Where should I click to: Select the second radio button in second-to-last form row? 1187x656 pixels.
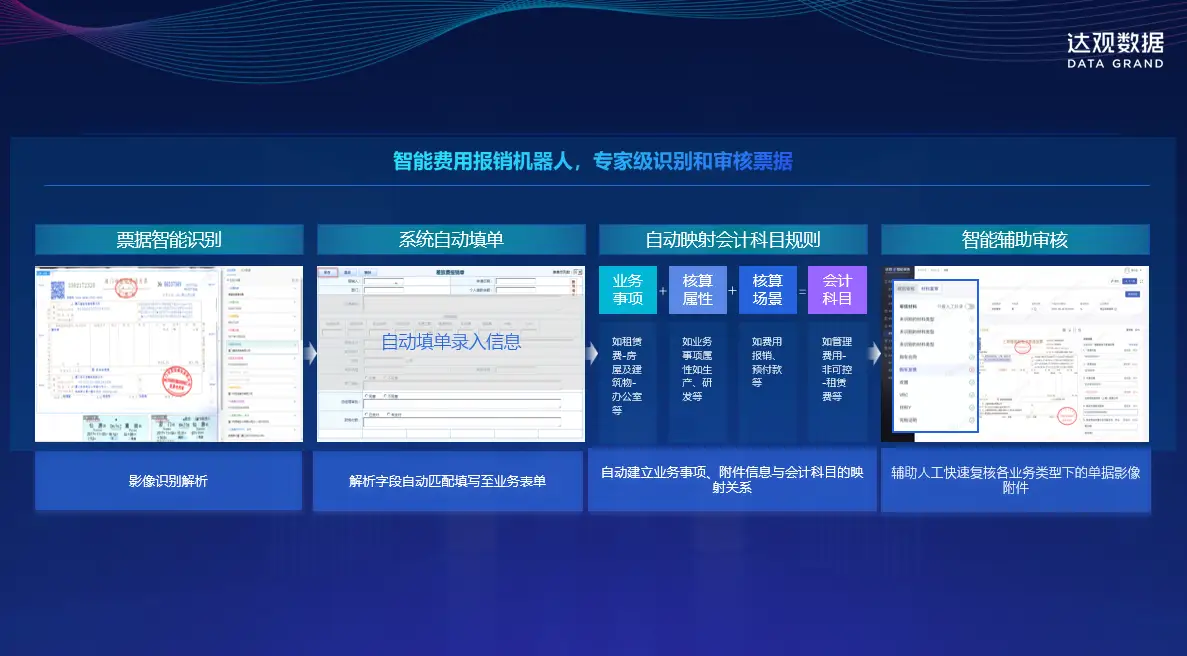coord(386,396)
